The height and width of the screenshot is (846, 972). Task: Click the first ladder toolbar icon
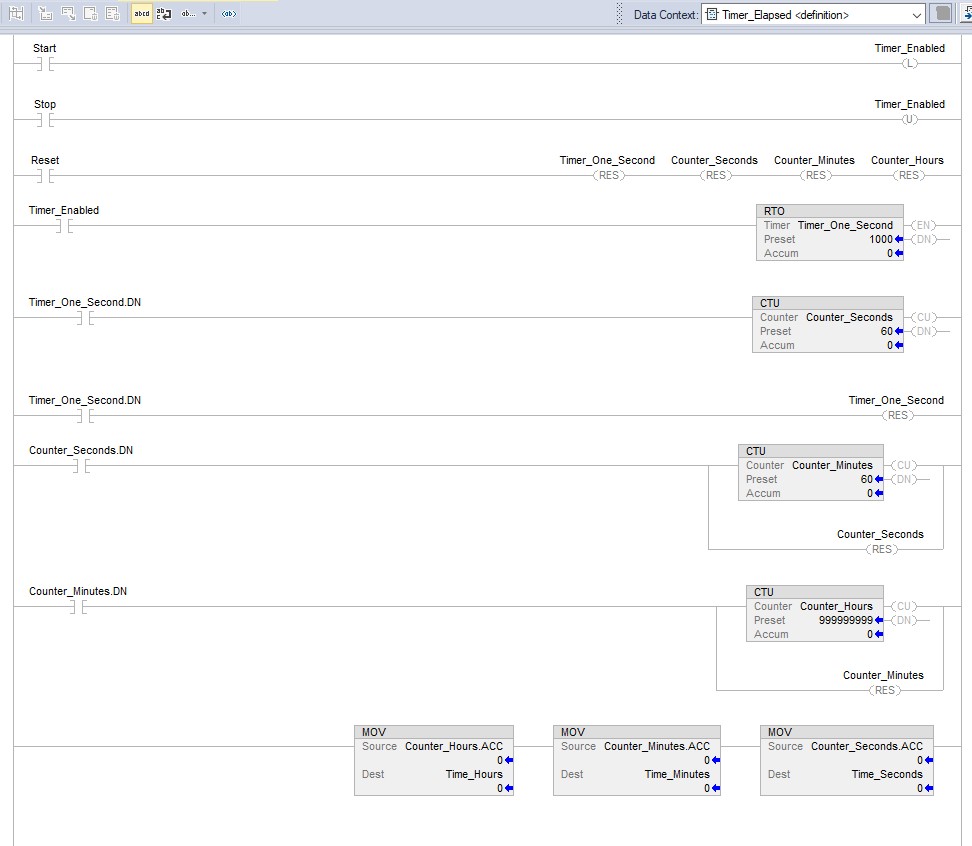click(18, 14)
